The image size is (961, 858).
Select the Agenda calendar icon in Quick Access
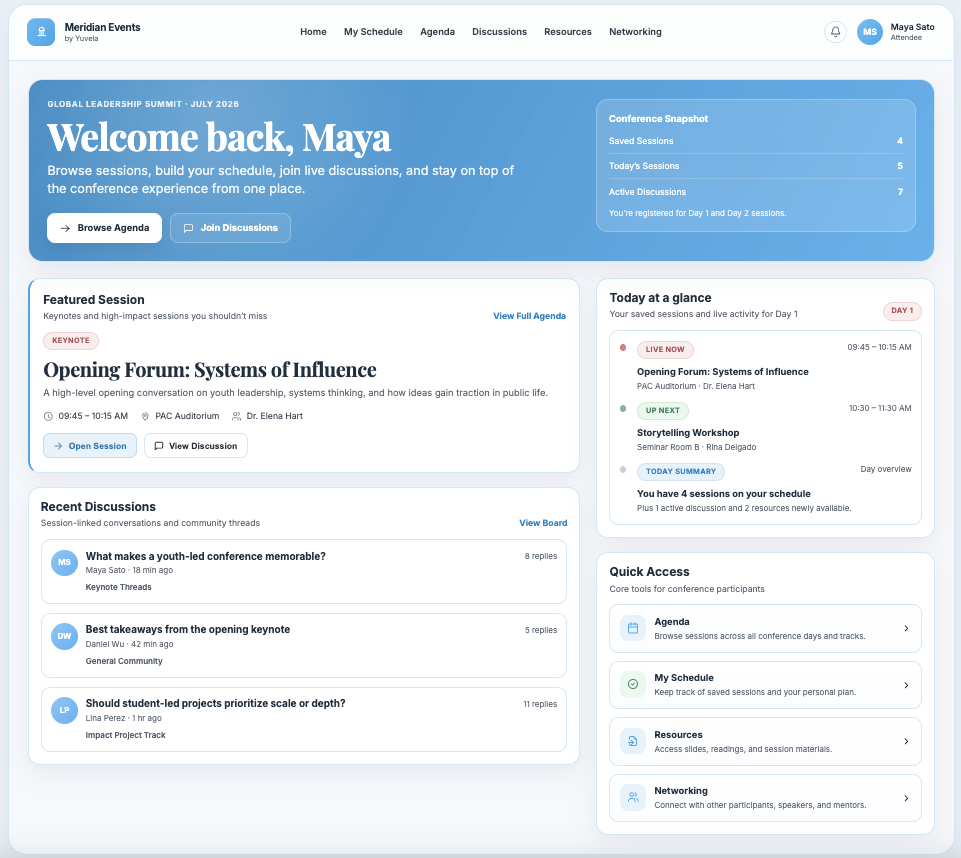[632, 628]
